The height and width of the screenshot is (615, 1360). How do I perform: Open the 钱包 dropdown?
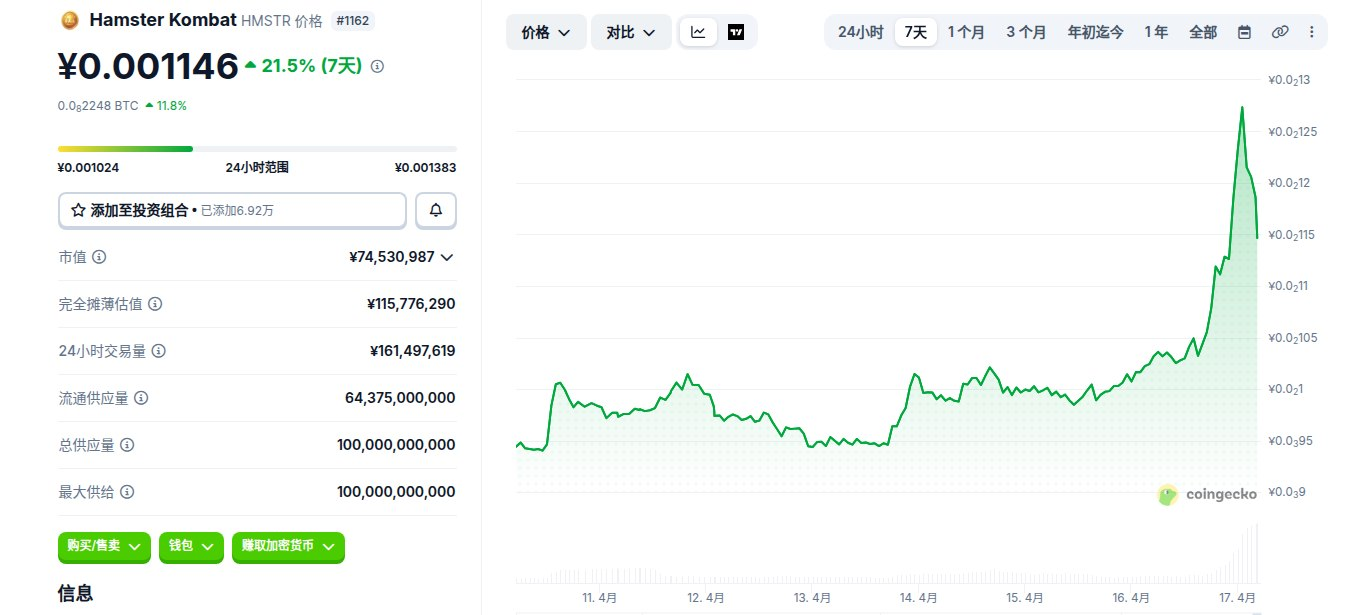[191, 546]
